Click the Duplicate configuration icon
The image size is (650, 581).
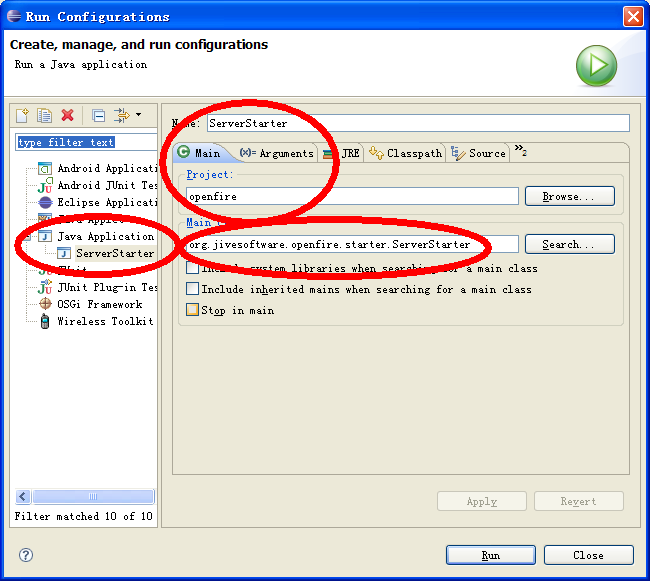pyautogui.click(x=44, y=115)
